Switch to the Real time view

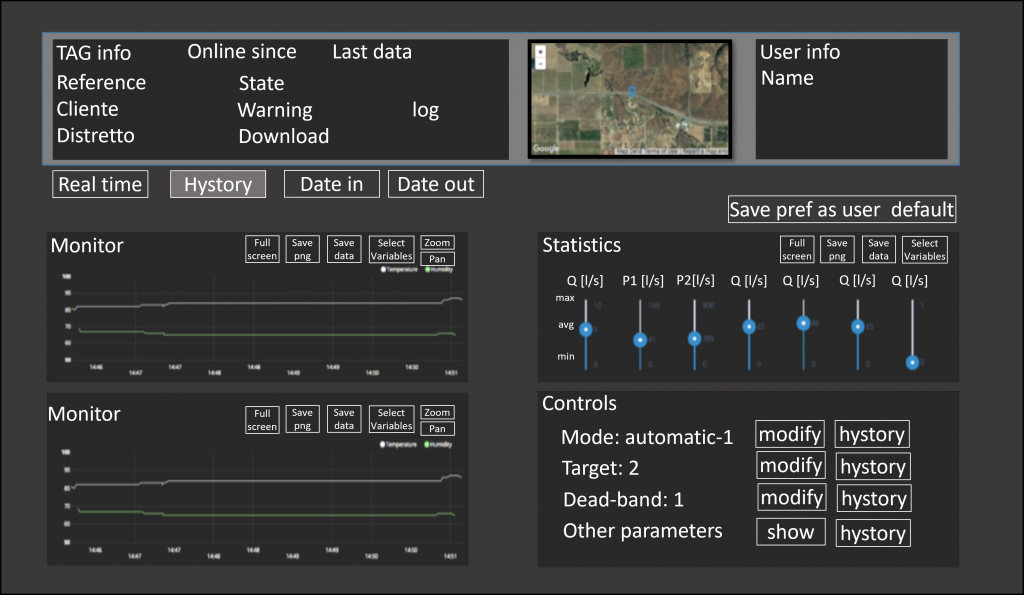click(100, 184)
